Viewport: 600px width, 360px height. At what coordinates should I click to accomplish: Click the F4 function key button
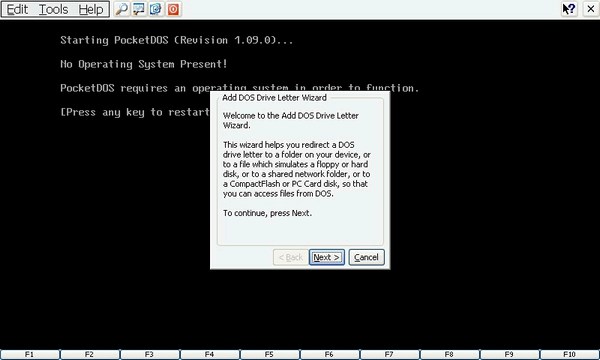tap(210, 354)
